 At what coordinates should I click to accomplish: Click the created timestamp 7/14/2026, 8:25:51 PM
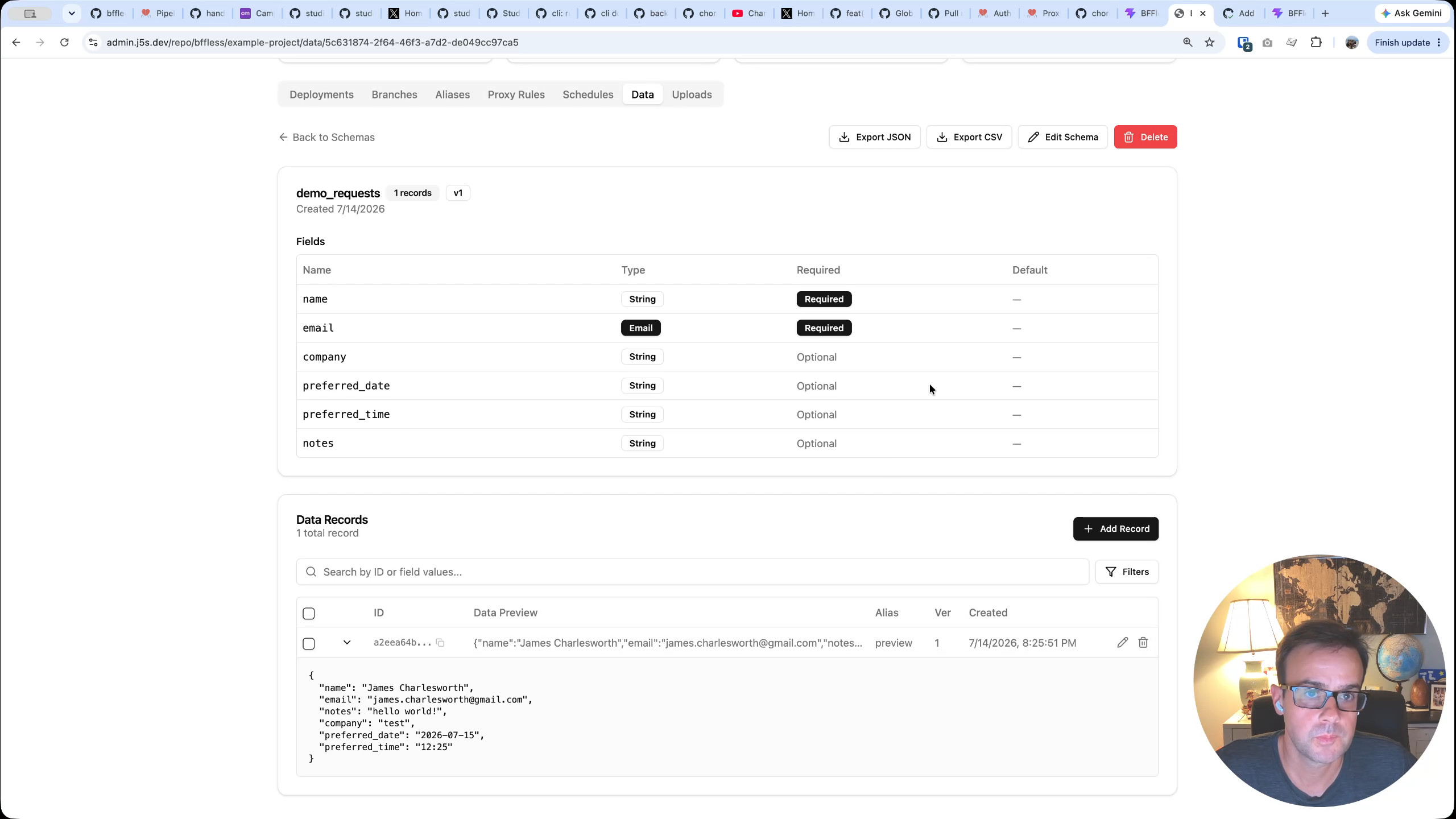(x=1022, y=643)
